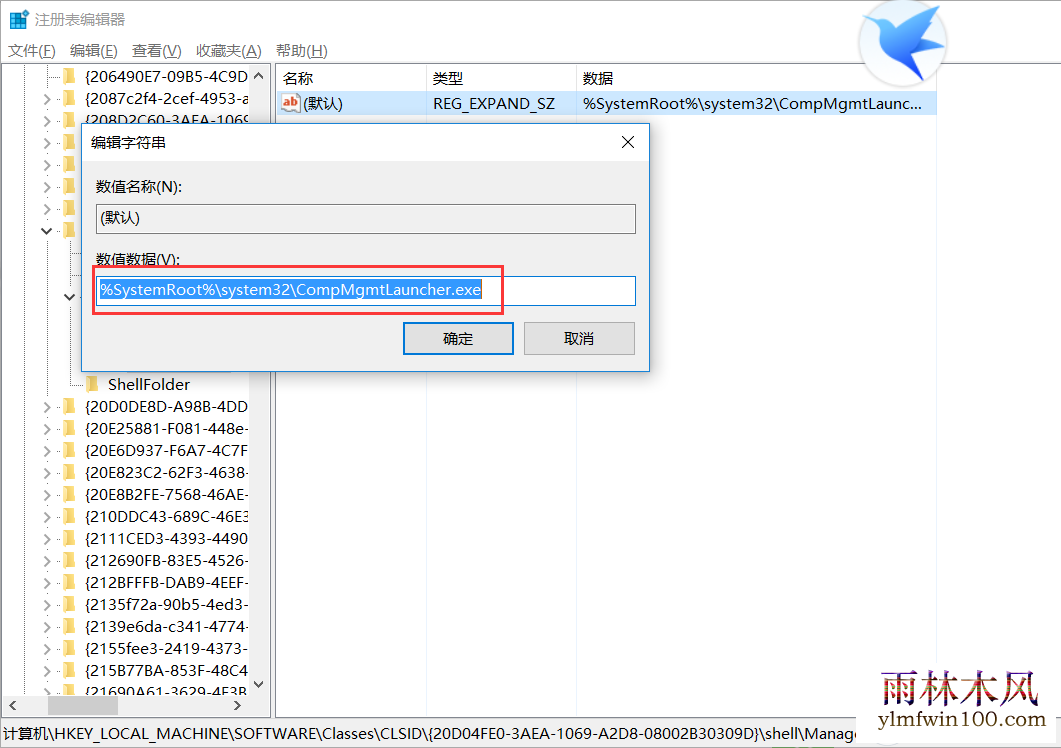Click the ShellFolder folder icon
The height and width of the screenshot is (748, 1061).
click(93, 384)
